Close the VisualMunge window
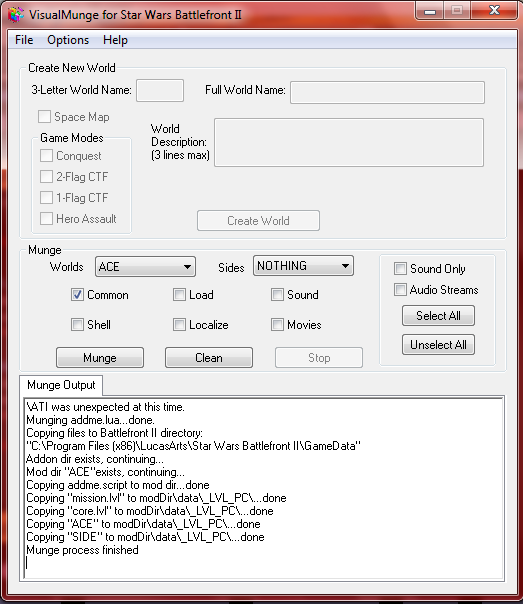 [494, 10]
